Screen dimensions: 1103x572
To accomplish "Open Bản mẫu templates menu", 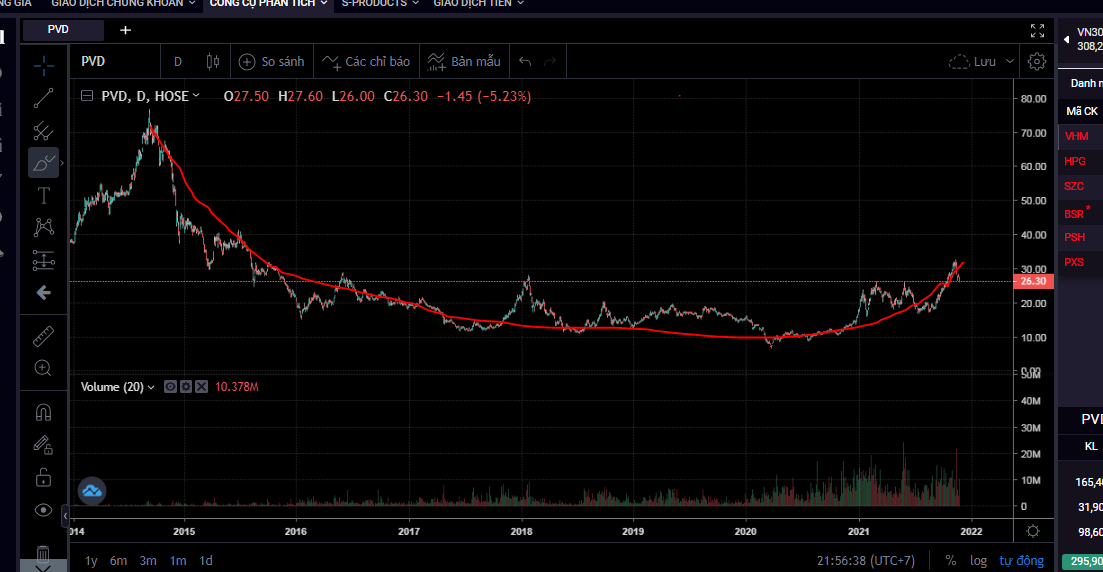I will click(464, 62).
